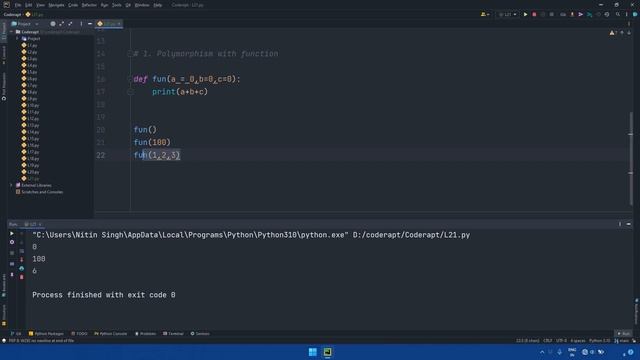640x360 pixels.
Task: Open run configuration L21 dropdown
Action: point(507,14)
